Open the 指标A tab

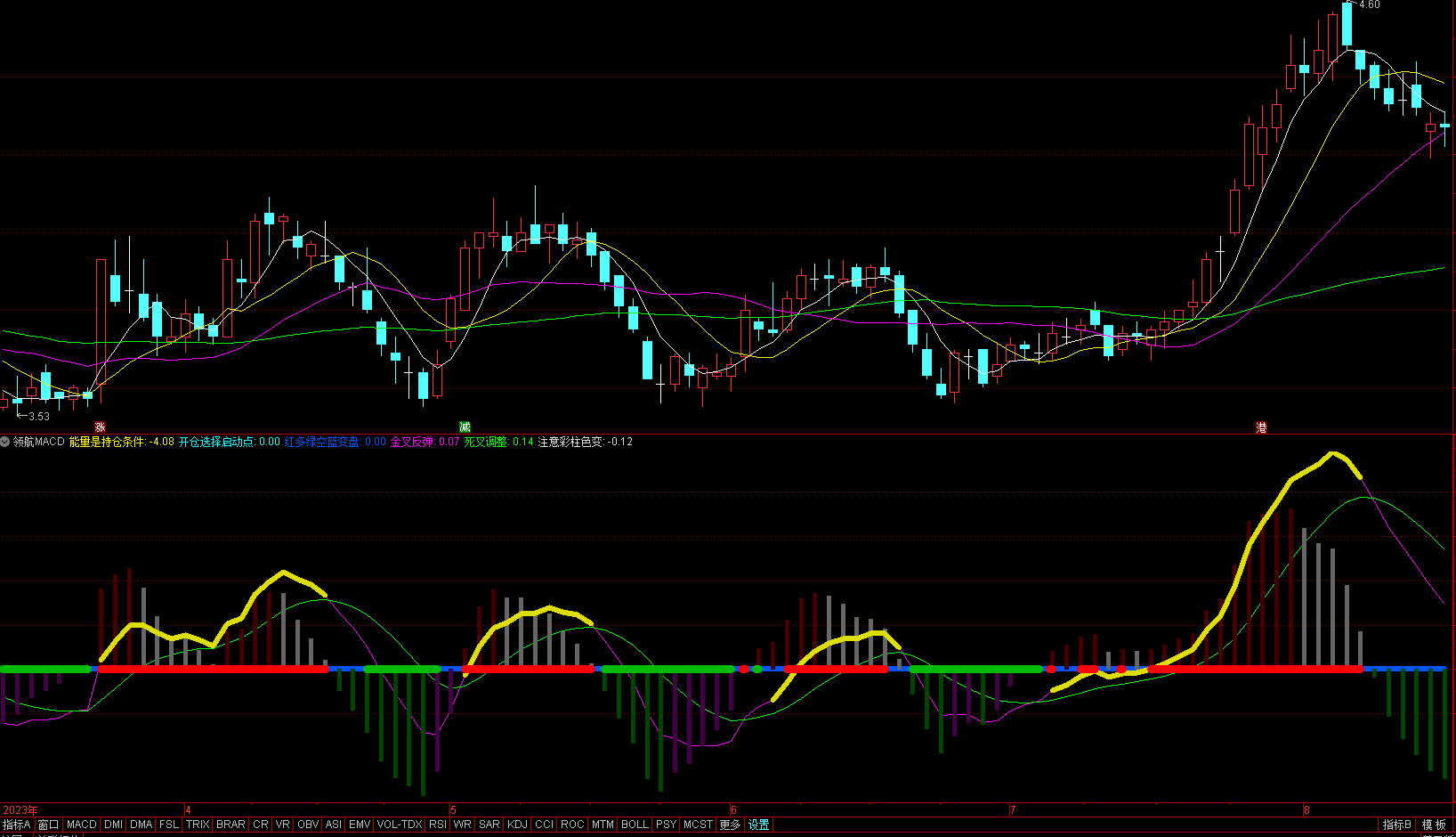point(17,825)
